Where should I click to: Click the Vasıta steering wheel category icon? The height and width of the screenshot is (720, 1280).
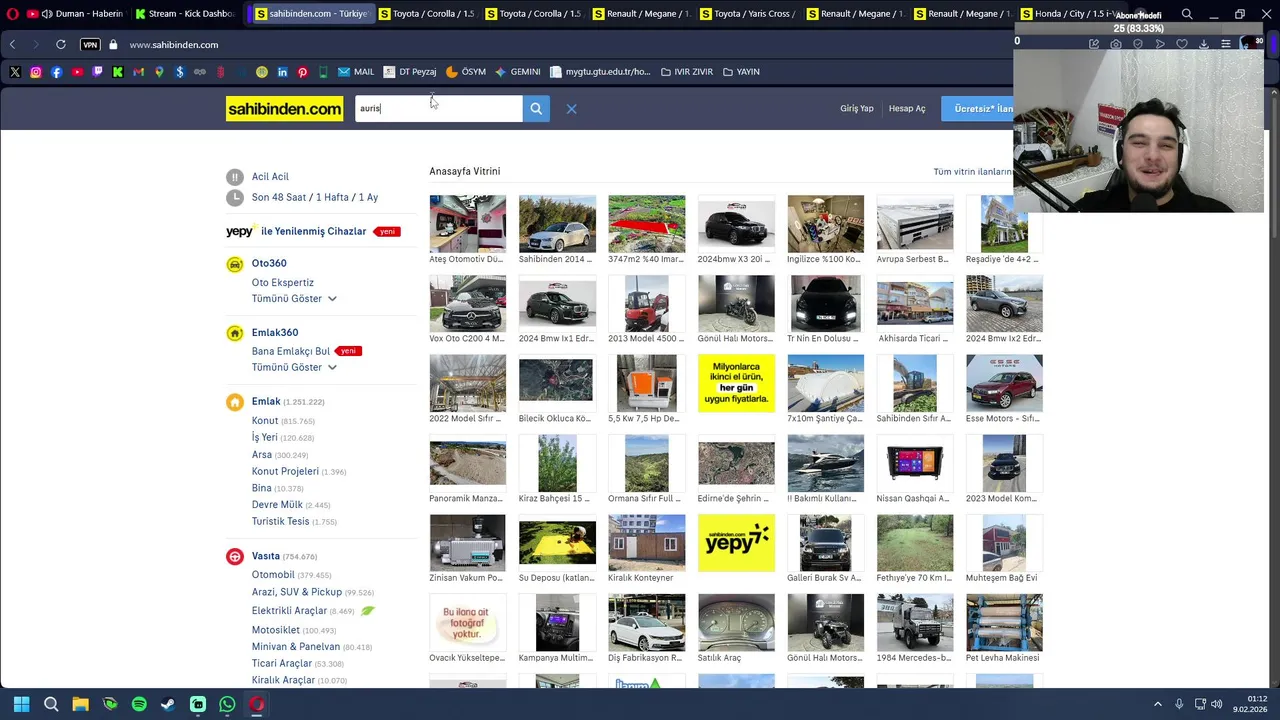tap(235, 556)
